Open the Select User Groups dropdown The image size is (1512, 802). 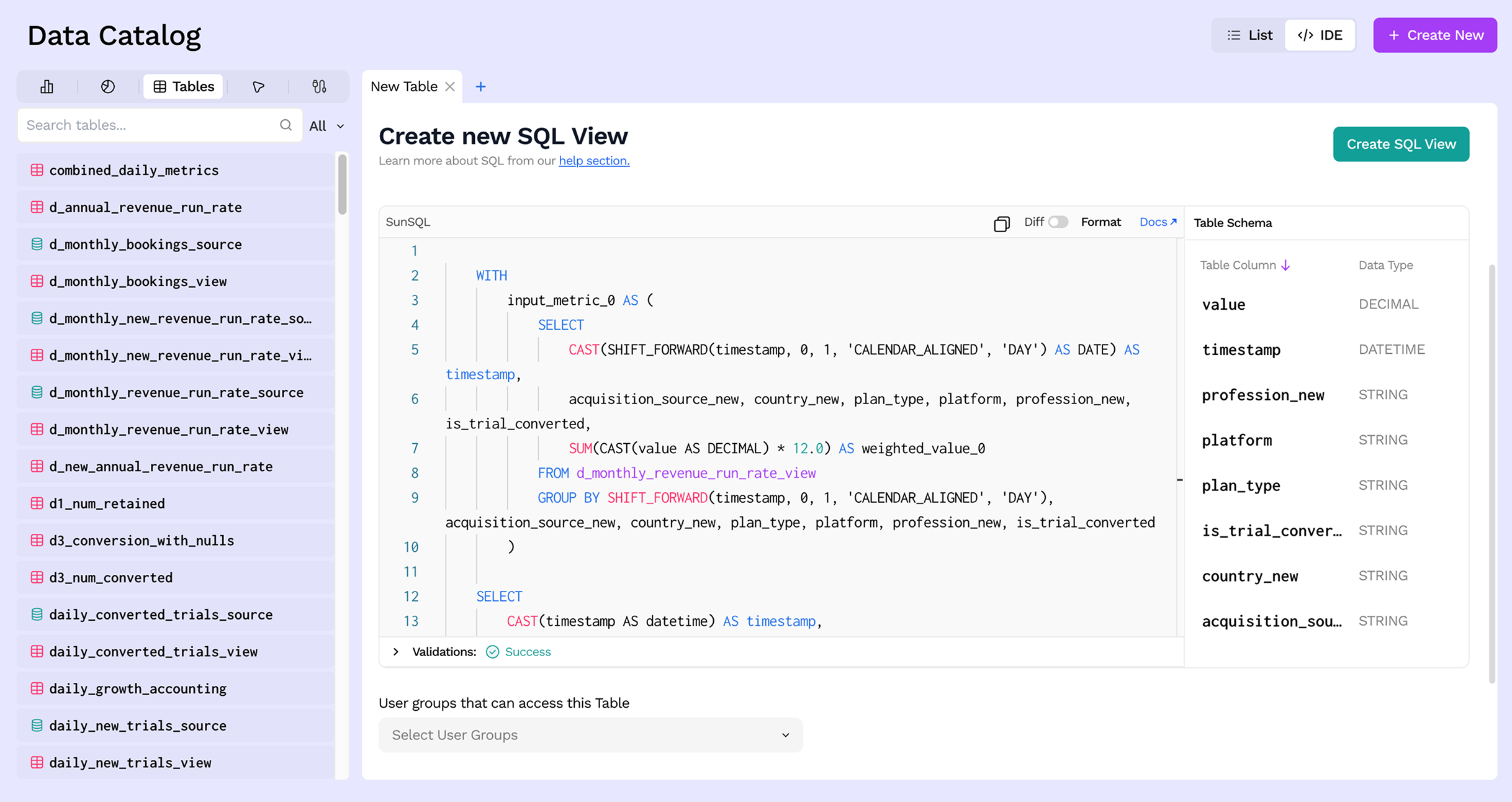(x=590, y=735)
